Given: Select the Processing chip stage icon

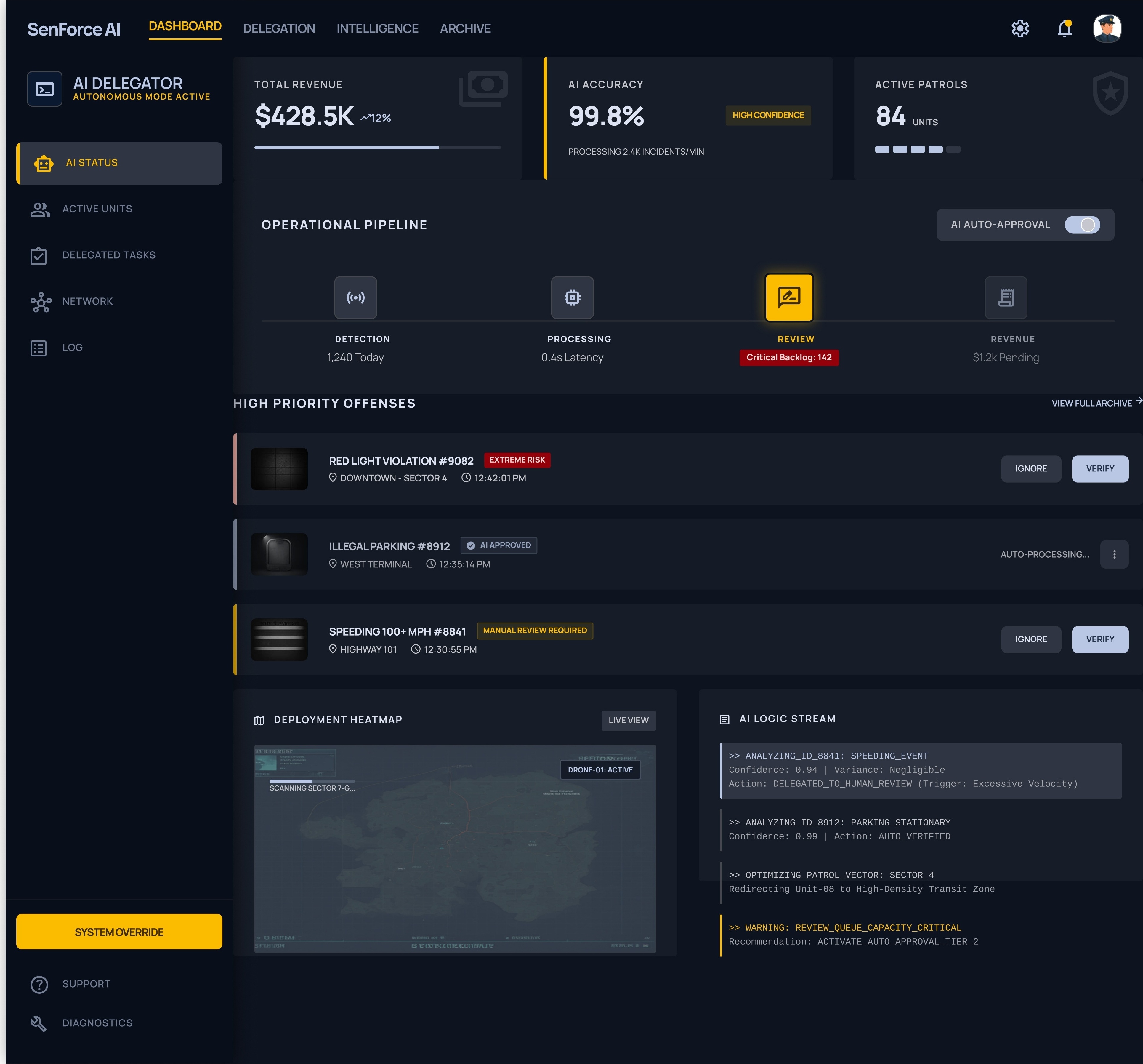Looking at the screenshot, I should (572, 297).
